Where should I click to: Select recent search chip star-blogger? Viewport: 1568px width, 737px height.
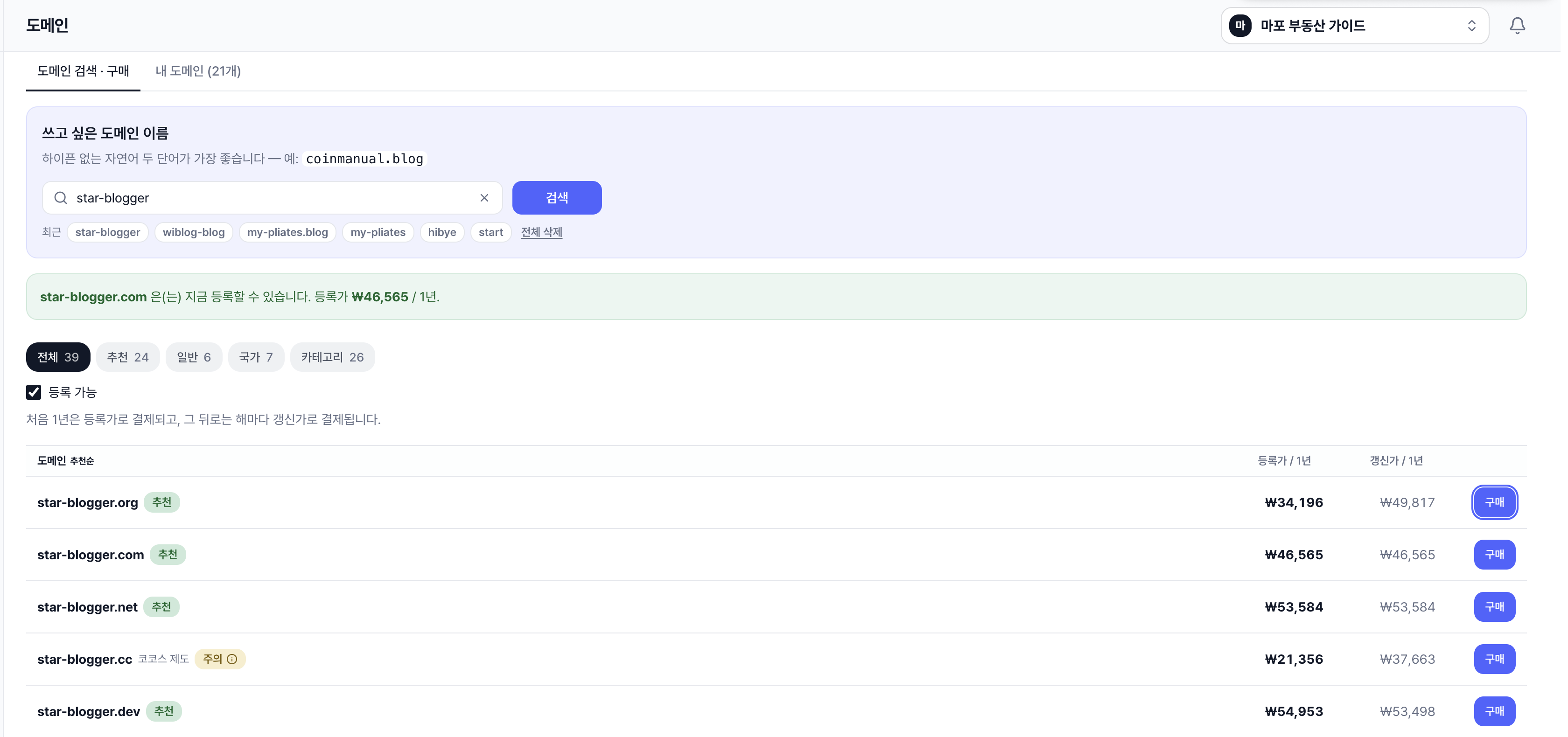pos(108,232)
